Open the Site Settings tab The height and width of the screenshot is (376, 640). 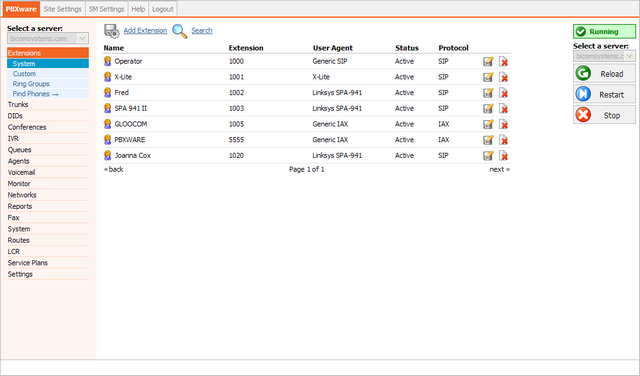point(62,9)
